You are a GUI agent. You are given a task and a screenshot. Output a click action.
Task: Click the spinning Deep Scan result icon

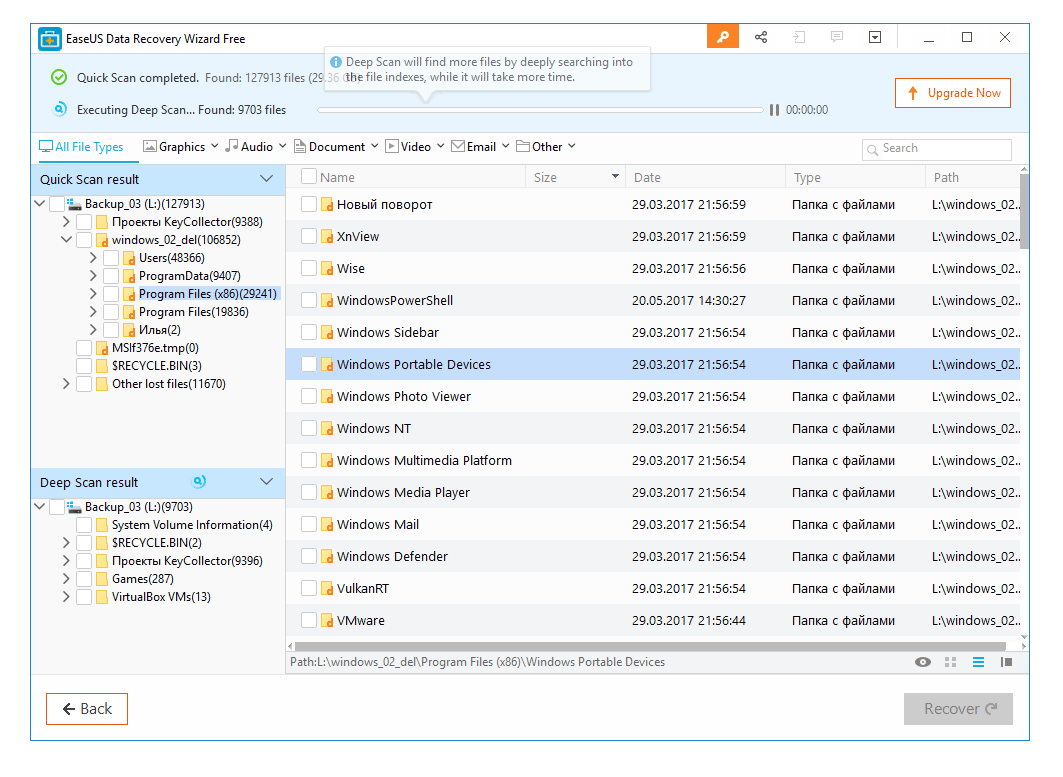click(x=199, y=481)
